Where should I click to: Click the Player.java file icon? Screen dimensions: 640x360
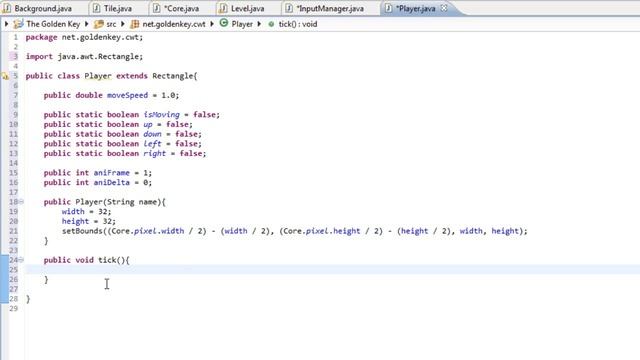(389, 8)
